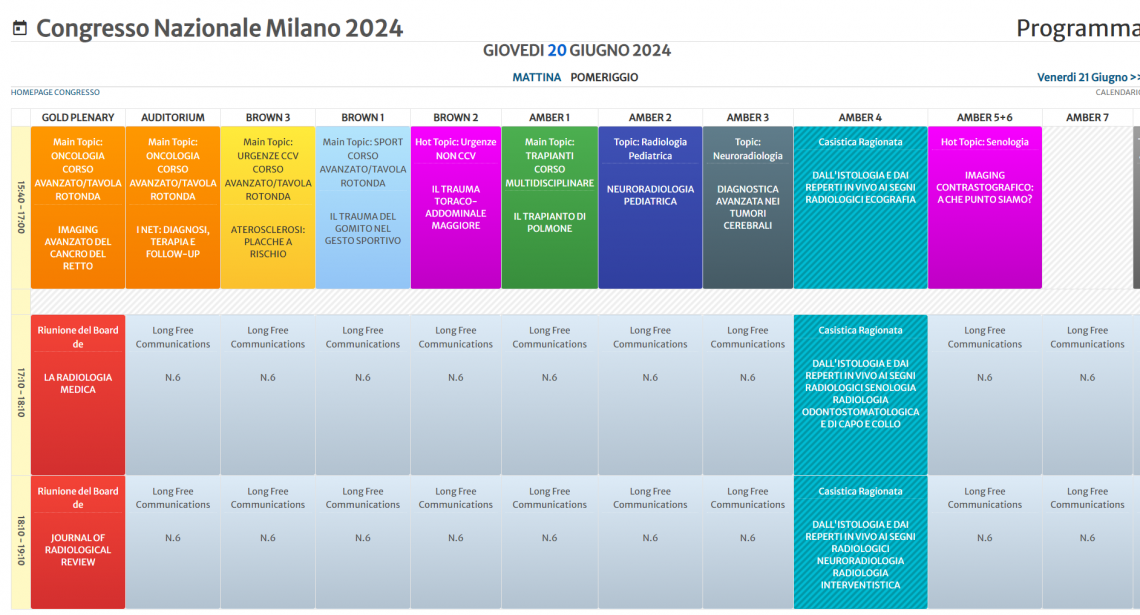Select the trapianto di polmone session
This screenshot has height=615, width=1140.
[x=549, y=222]
